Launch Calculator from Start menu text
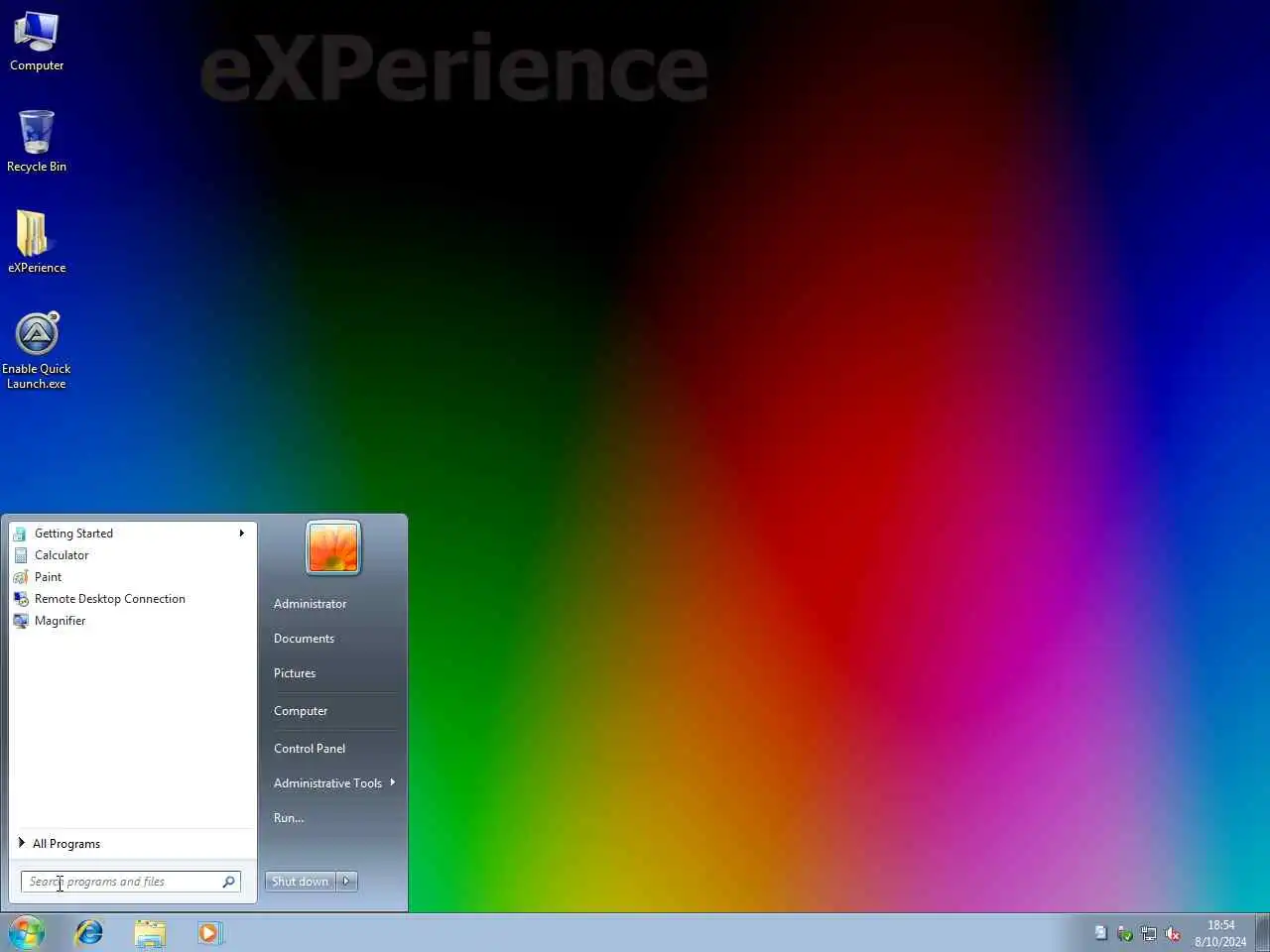 [x=62, y=555]
